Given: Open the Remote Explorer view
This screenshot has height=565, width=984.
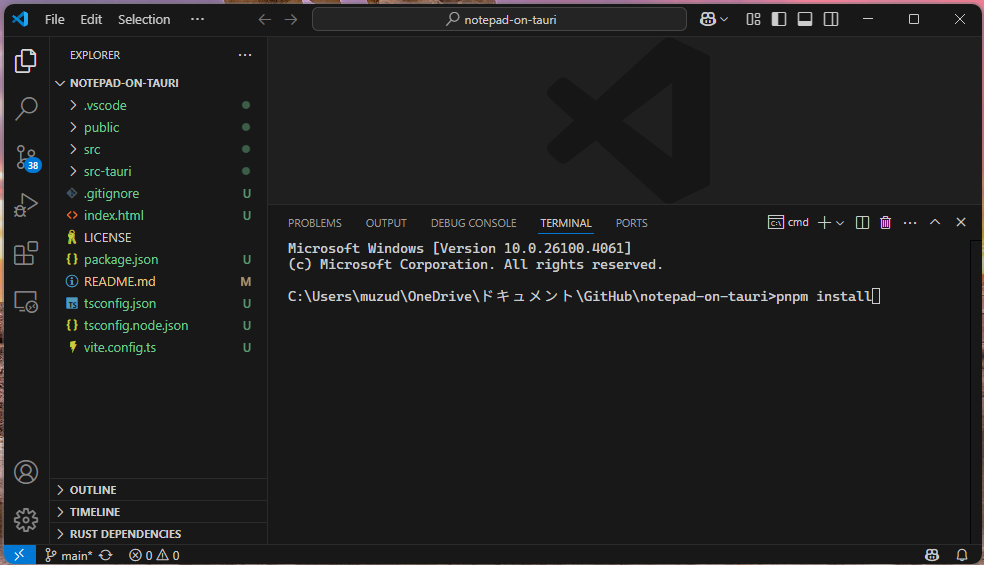Looking at the screenshot, I should click(26, 302).
